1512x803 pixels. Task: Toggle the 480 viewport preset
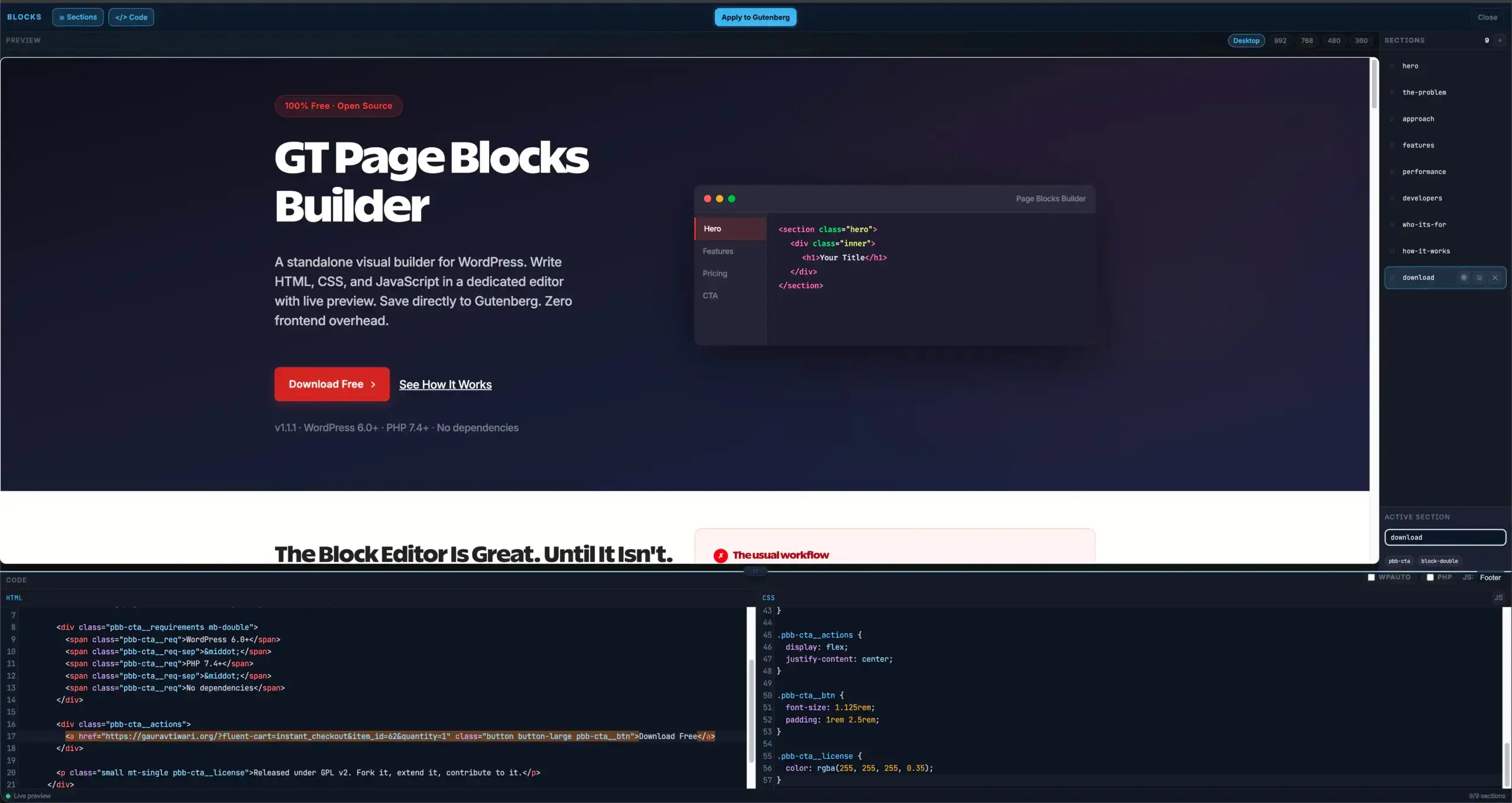[x=1334, y=40]
